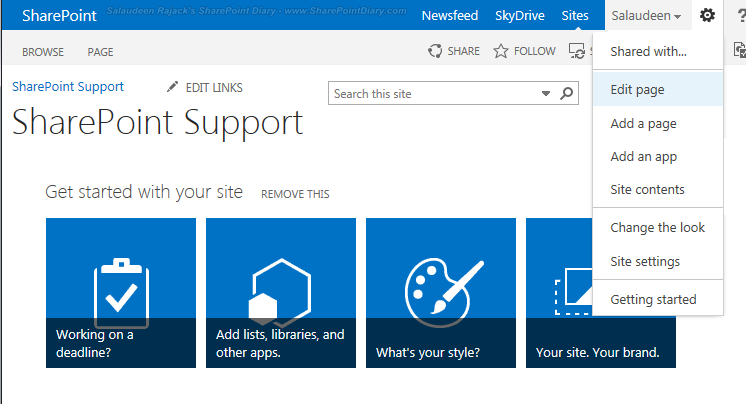Viewport: 746px width, 404px height.
Task: Click the Follow star icon
Action: tap(501, 51)
